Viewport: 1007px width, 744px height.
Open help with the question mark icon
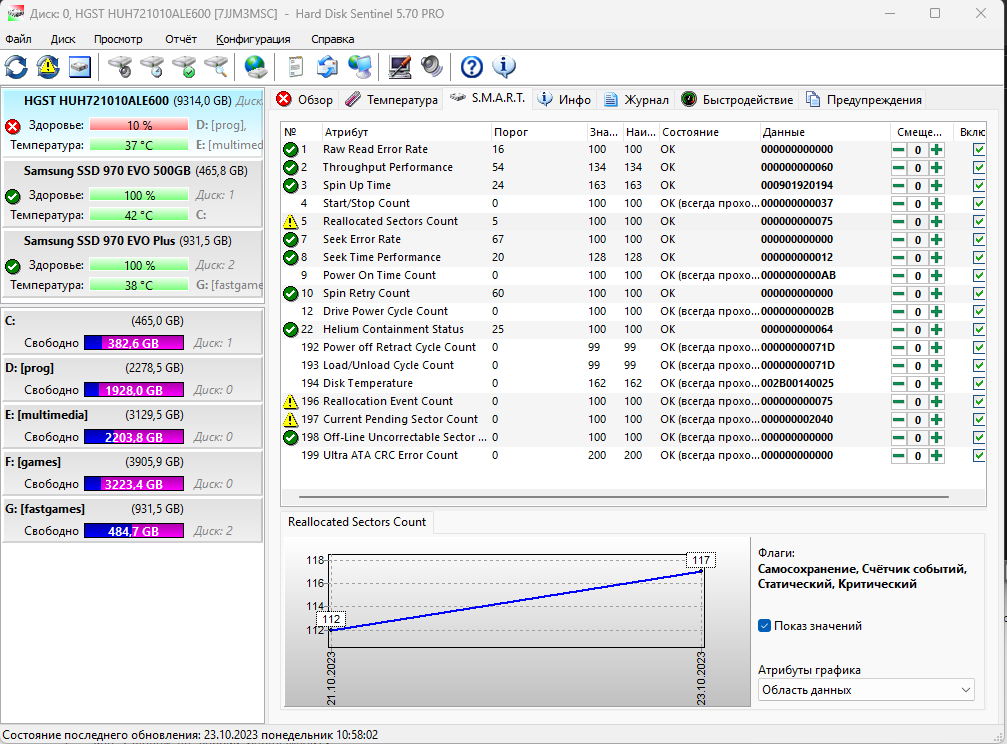coord(471,67)
